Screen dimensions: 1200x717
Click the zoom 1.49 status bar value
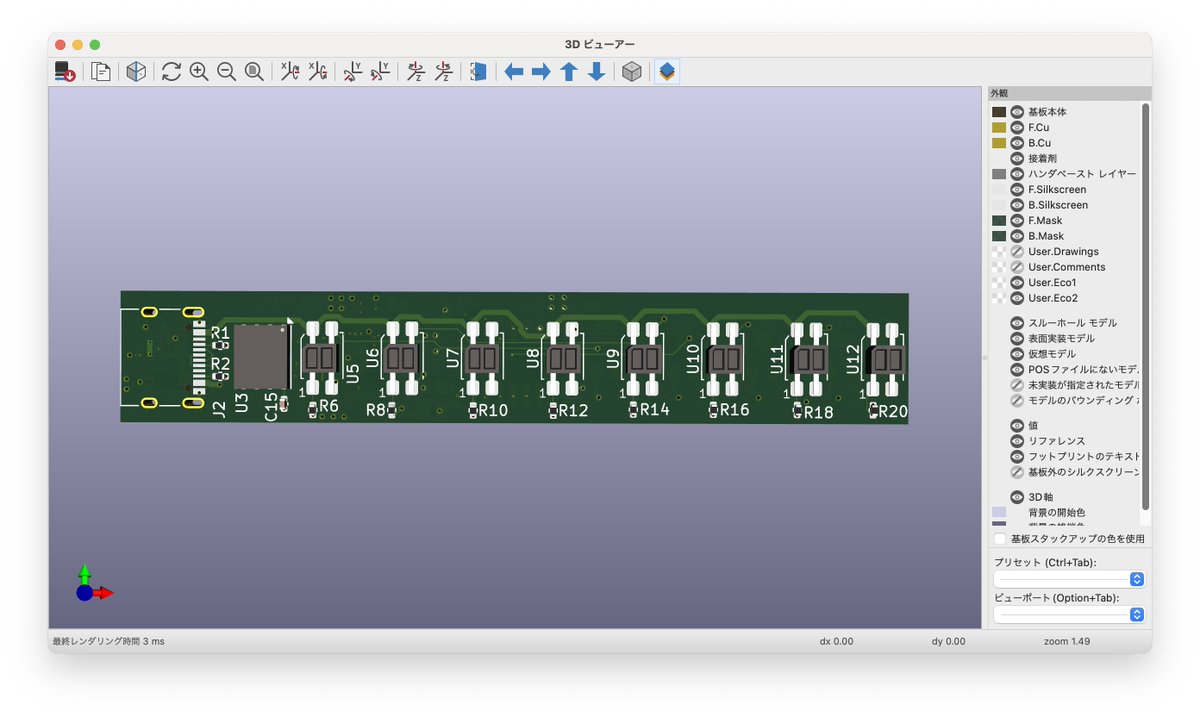[1067, 641]
